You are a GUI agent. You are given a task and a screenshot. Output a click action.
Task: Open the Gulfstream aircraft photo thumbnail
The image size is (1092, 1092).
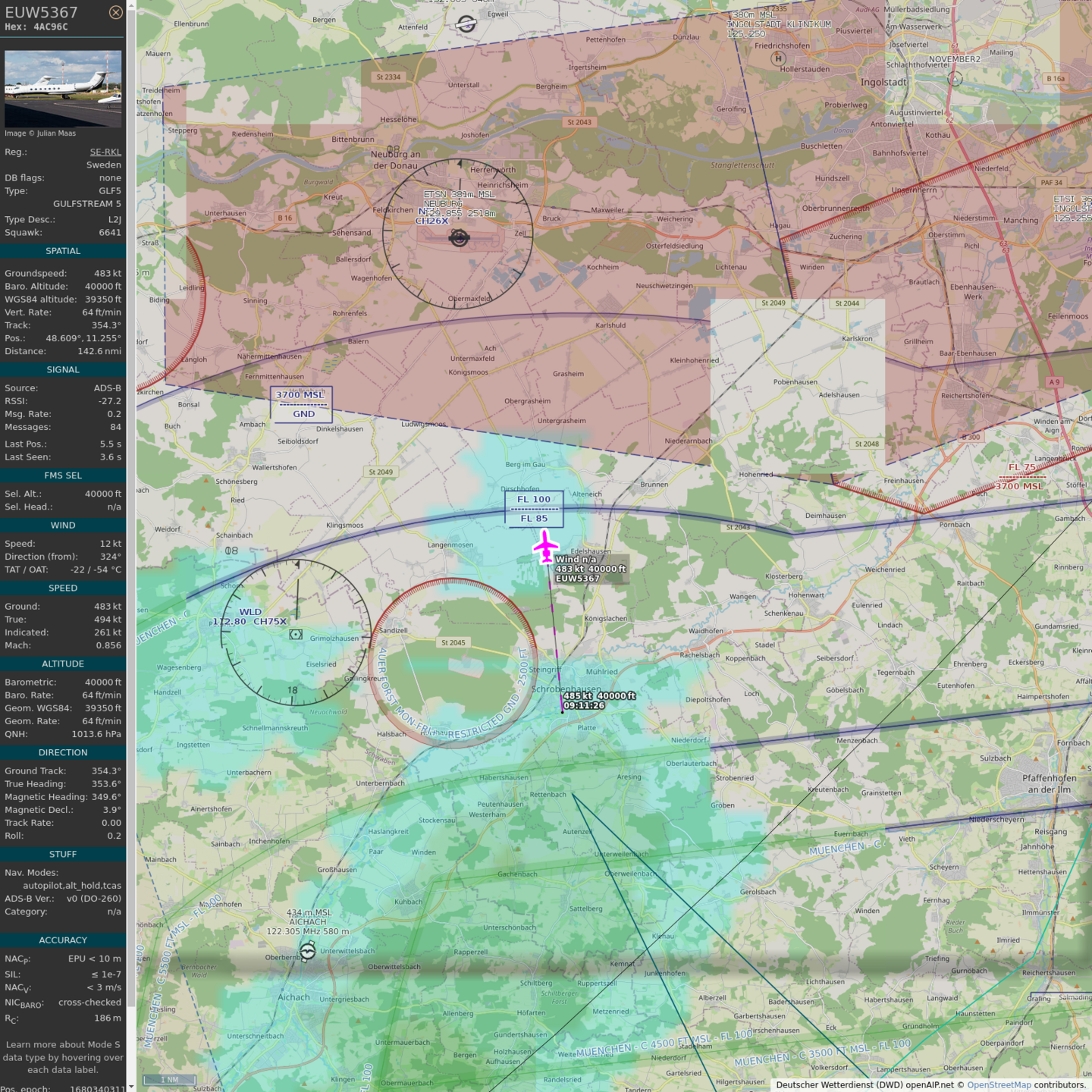click(63, 88)
